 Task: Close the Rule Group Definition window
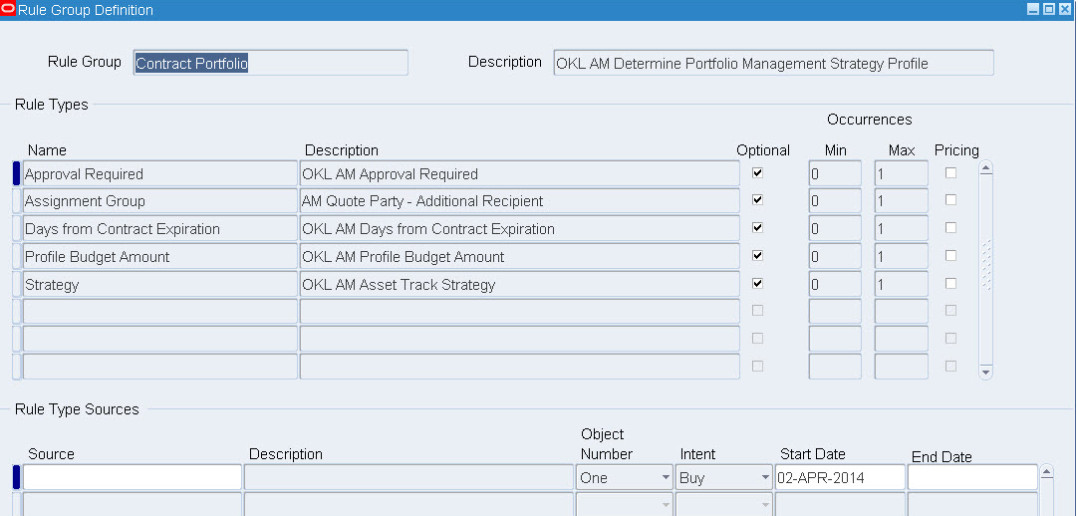click(1064, 9)
